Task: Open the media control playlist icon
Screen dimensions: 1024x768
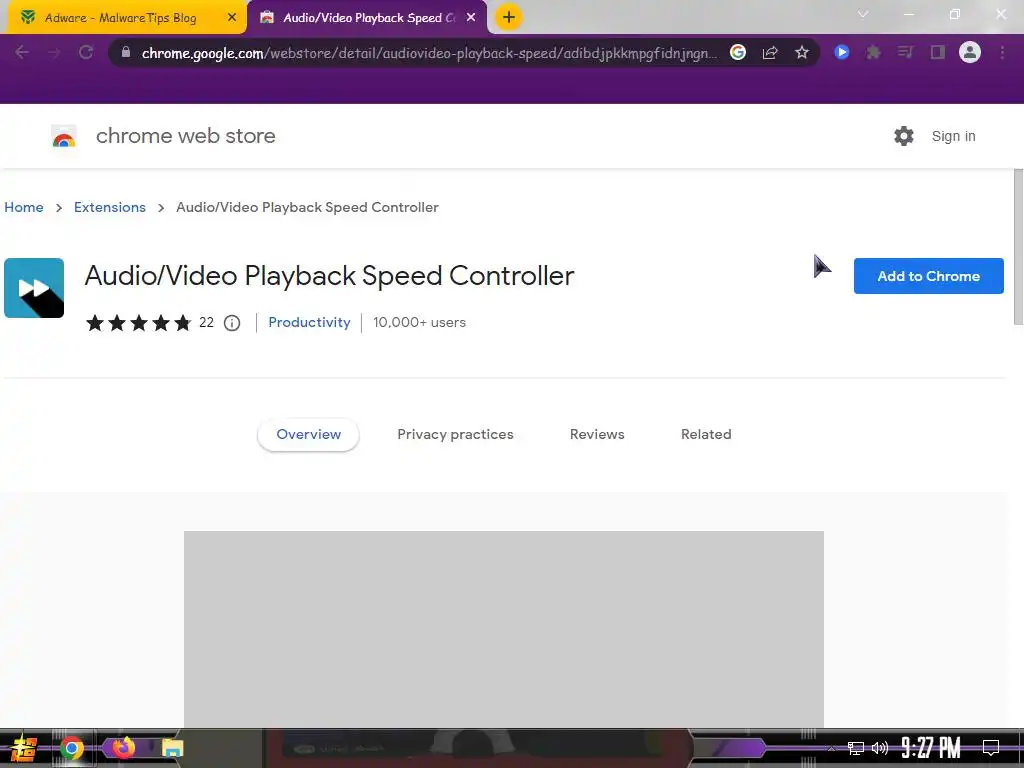Action: 905,52
